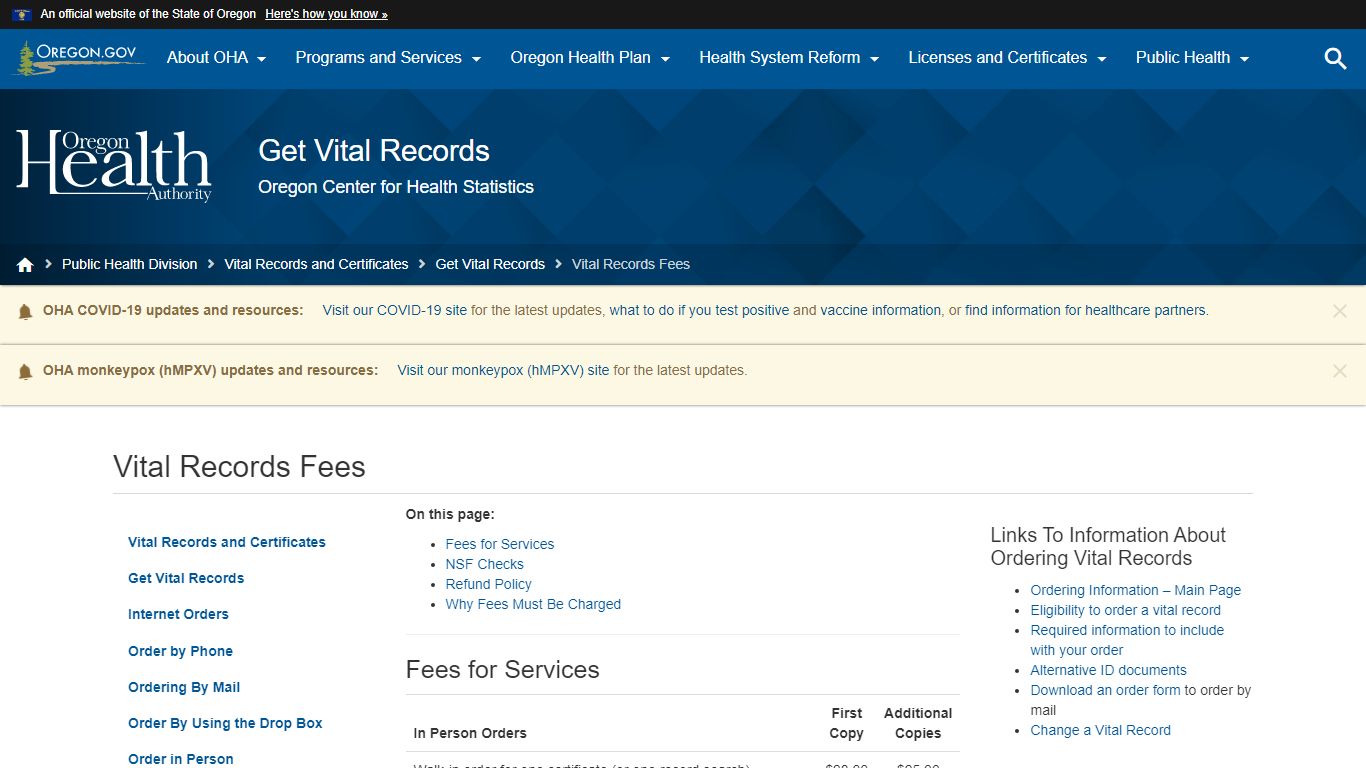
Task: Jump to Why Fees Must Be Charged
Action: (x=533, y=604)
